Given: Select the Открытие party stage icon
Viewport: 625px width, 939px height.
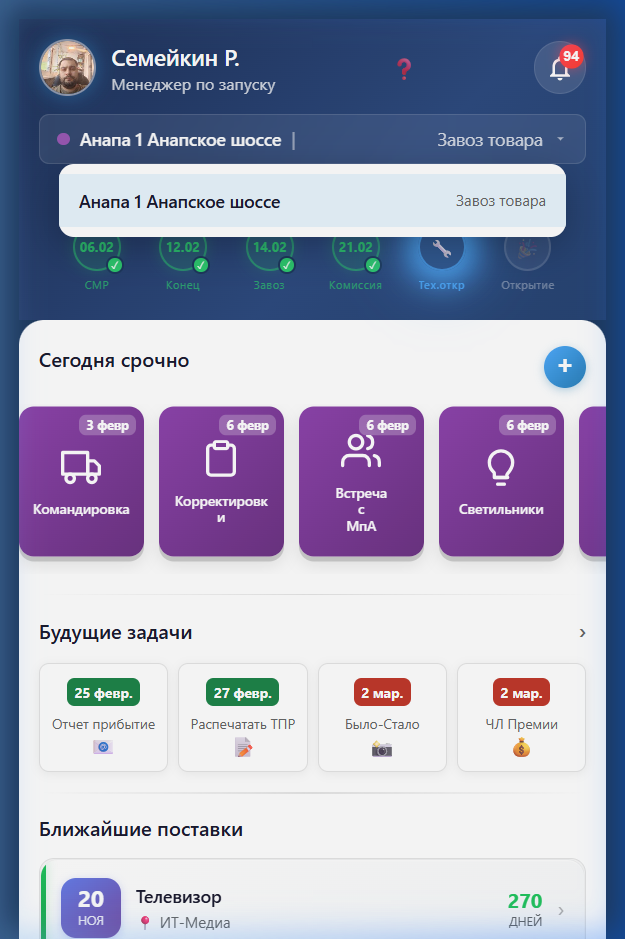Looking at the screenshot, I should pos(527,250).
